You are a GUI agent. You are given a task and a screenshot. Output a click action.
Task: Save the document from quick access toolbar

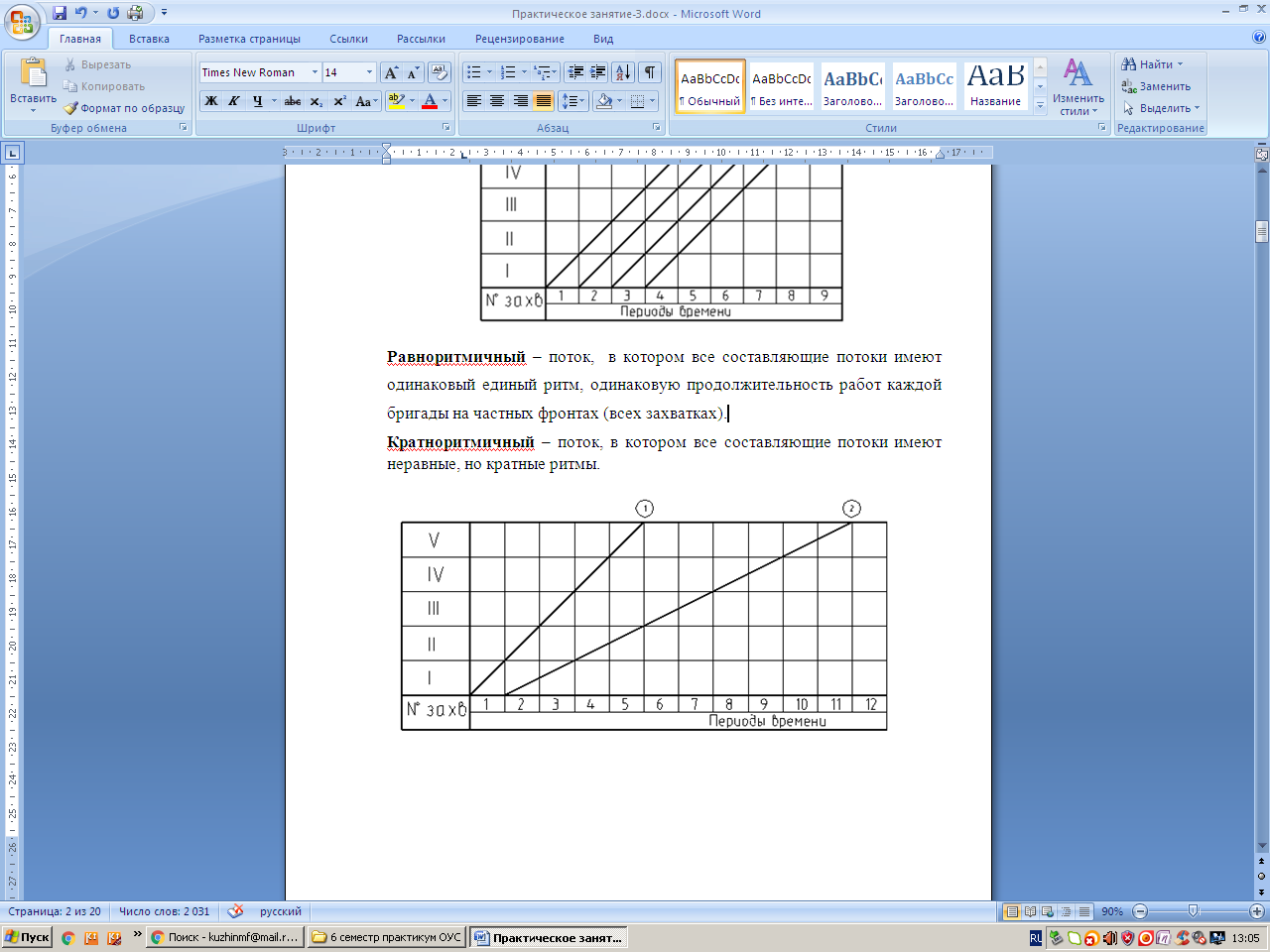tap(60, 13)
